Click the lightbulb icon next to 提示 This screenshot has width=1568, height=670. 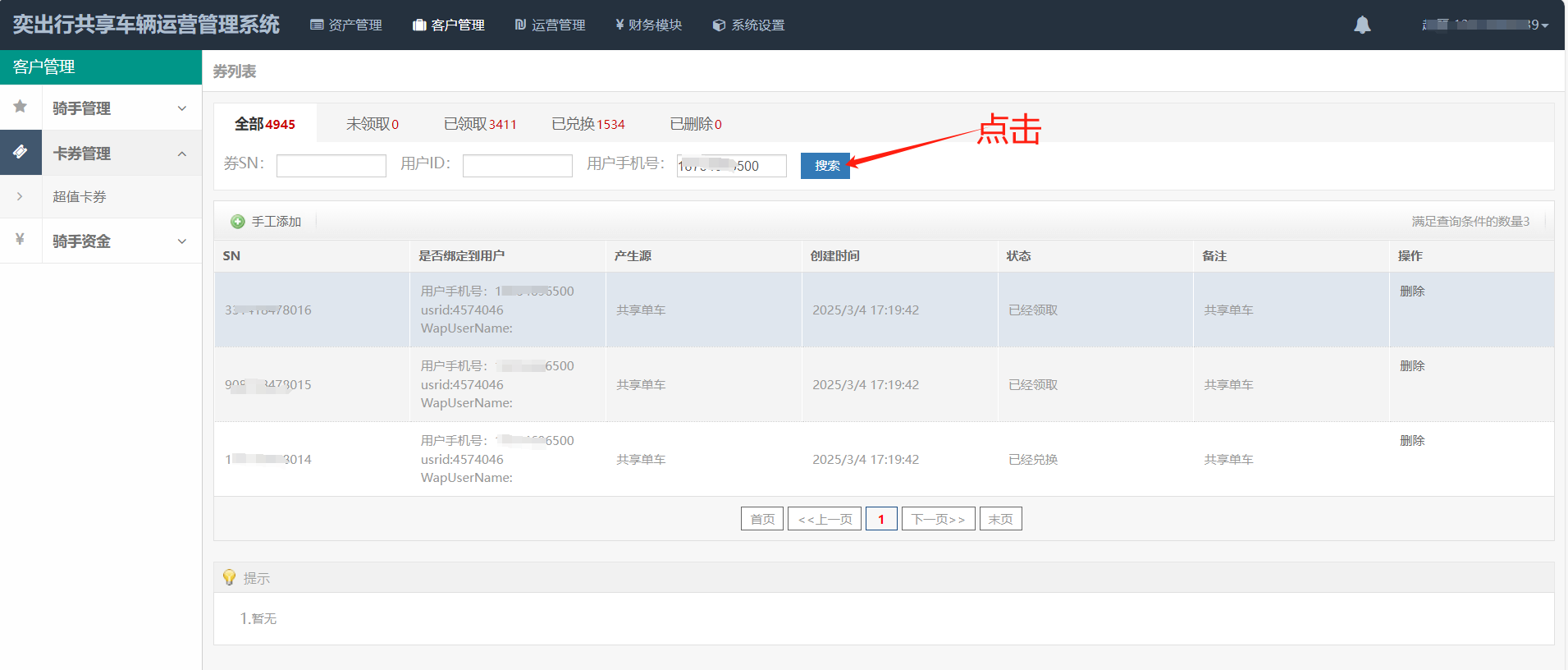pos(229,577)
